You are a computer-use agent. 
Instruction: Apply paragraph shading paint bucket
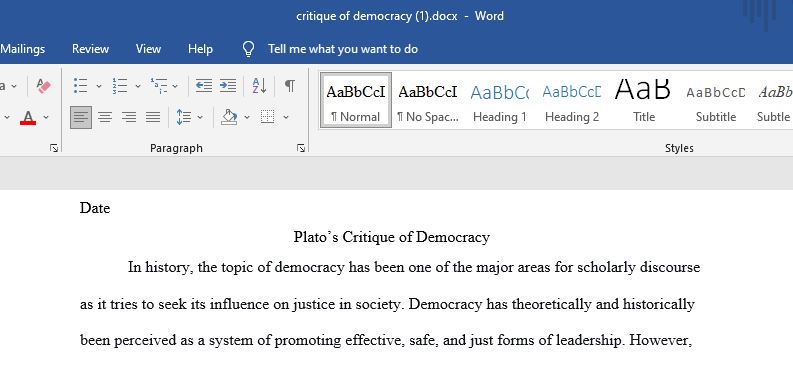[230, 117]
